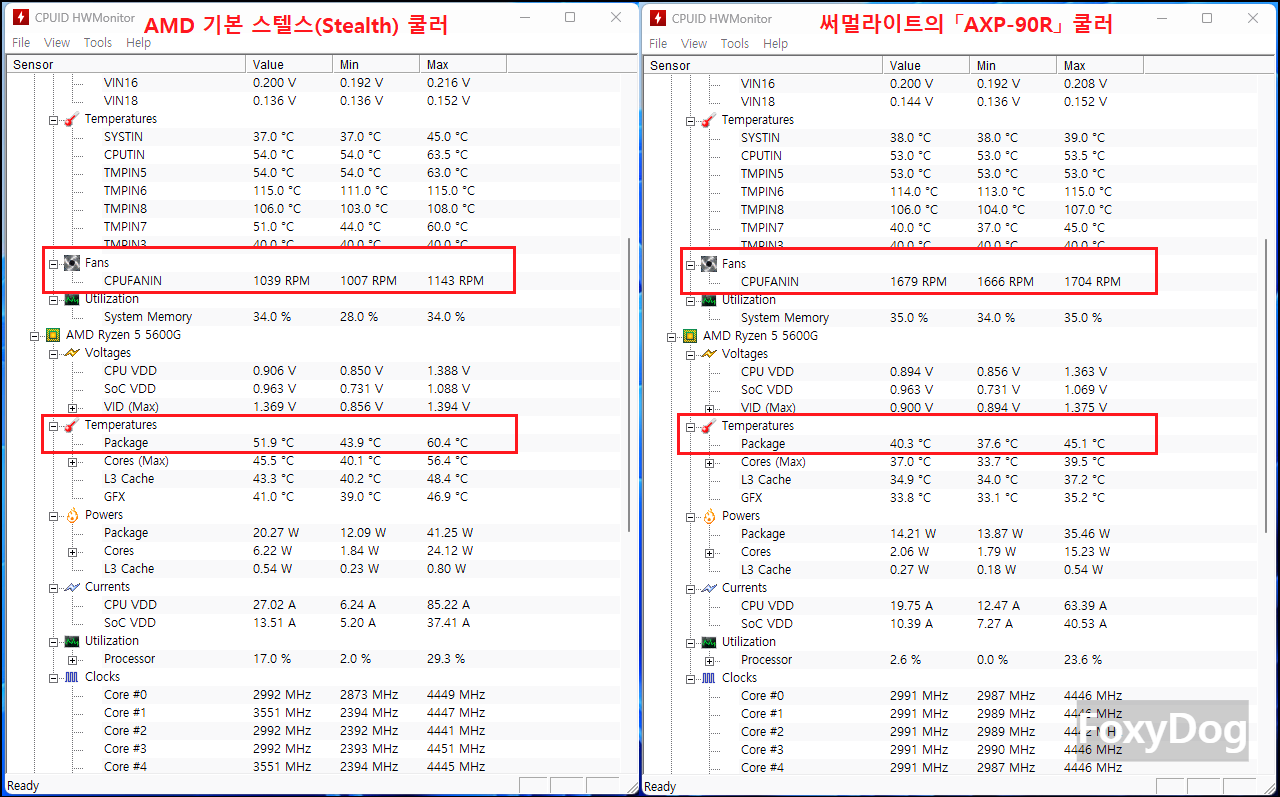Click the Clocks icon in the left window
This screenshot has width=1280, height=797.
click(x=71, y=677)
